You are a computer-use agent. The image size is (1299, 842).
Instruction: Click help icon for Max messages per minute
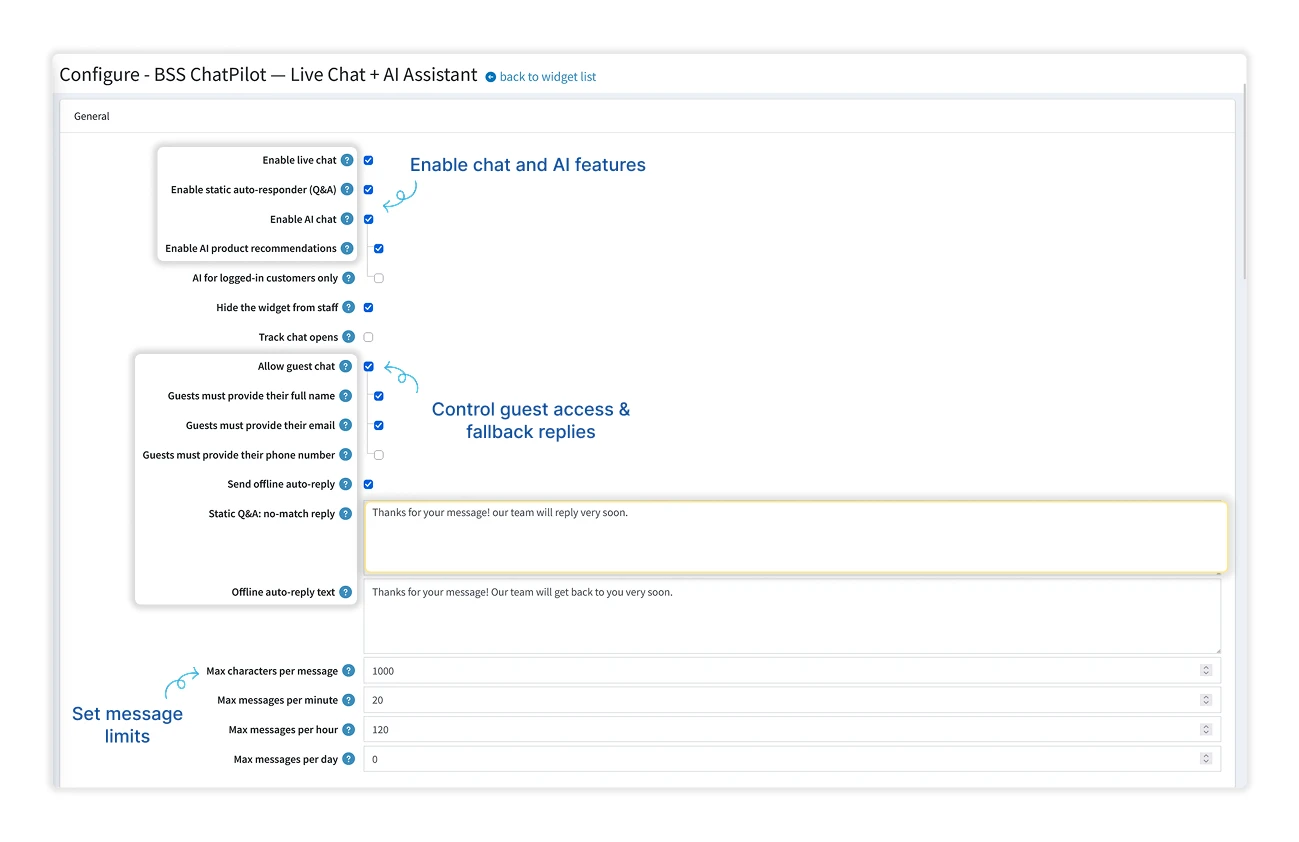pos(348,700)
